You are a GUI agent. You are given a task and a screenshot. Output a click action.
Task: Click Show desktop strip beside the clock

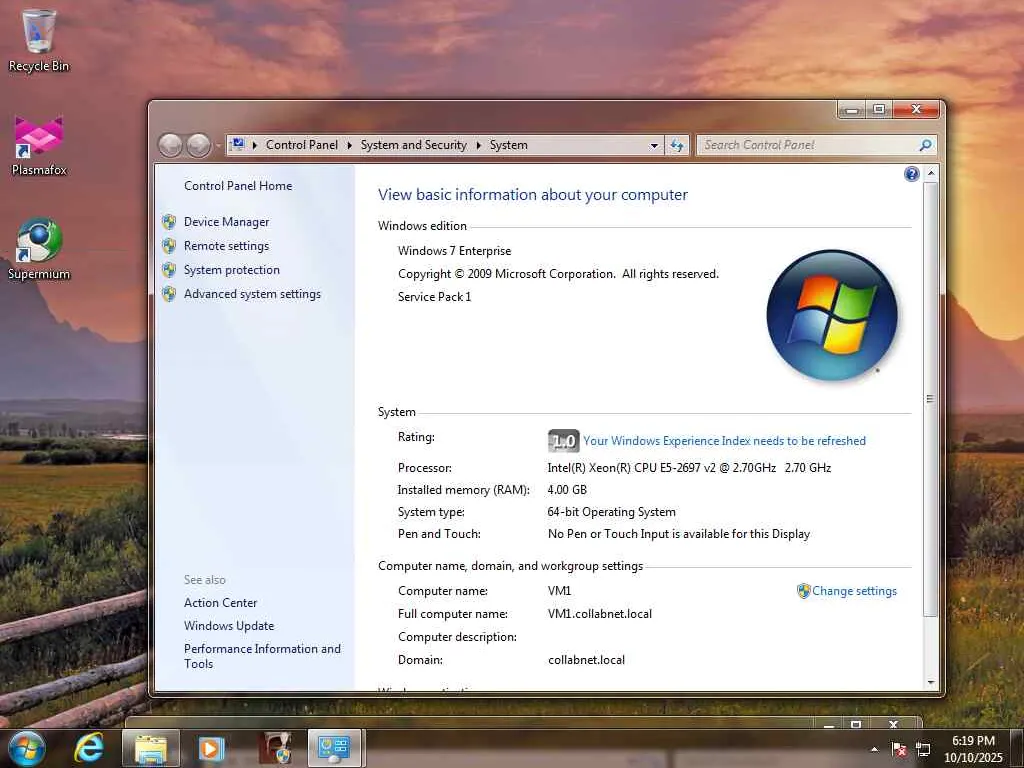tap(1017, 748)
